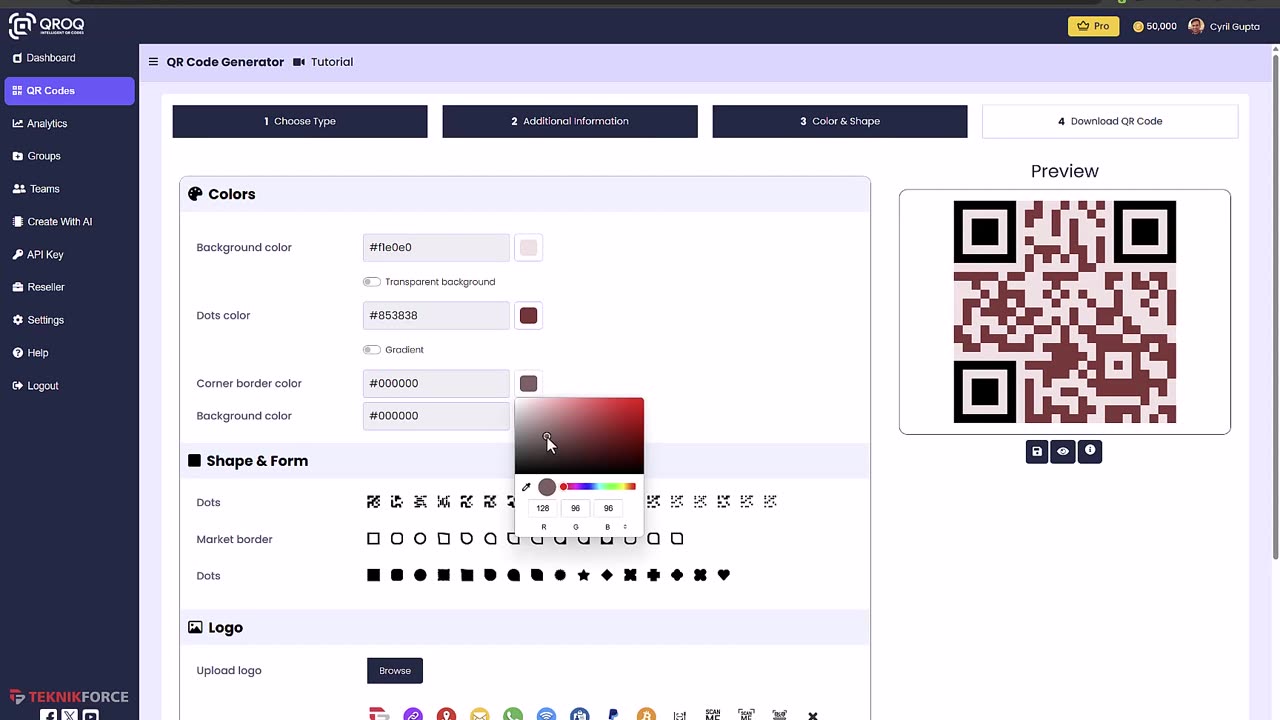Image resolution: width=1280 pixels, height=720 pixels.
Task: Open Dashboard in the sidebar
Action: click(x=69, y=58)
